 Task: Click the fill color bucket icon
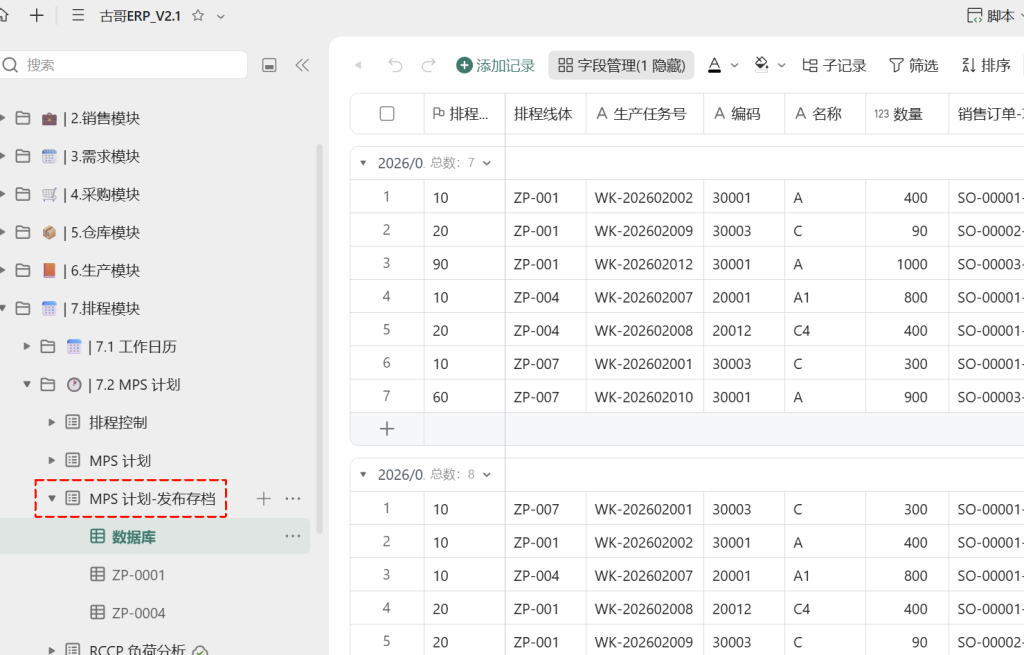761,65
